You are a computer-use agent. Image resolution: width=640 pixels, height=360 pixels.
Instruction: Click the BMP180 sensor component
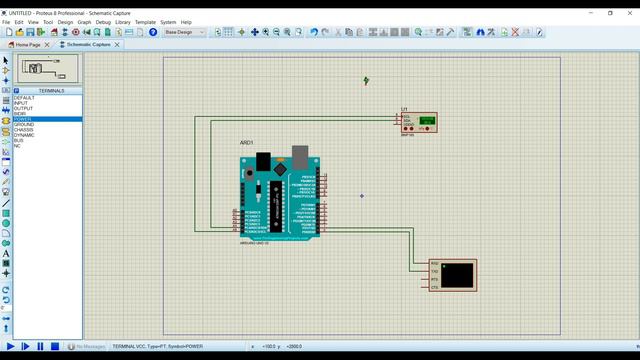coord(419,122)
